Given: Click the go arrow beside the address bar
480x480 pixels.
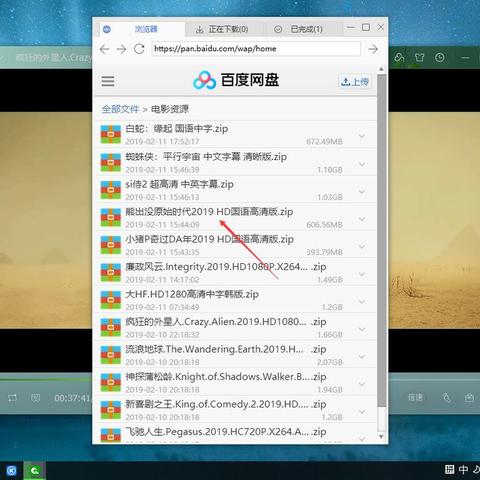Looking at the screenshot, I should coord(373,49).
